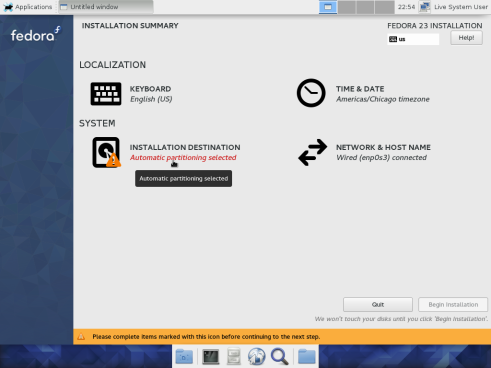Switch to the fourth workspace
Image resolution: width=491 pixels, height=368 pixels.
(x=385, y=7)
